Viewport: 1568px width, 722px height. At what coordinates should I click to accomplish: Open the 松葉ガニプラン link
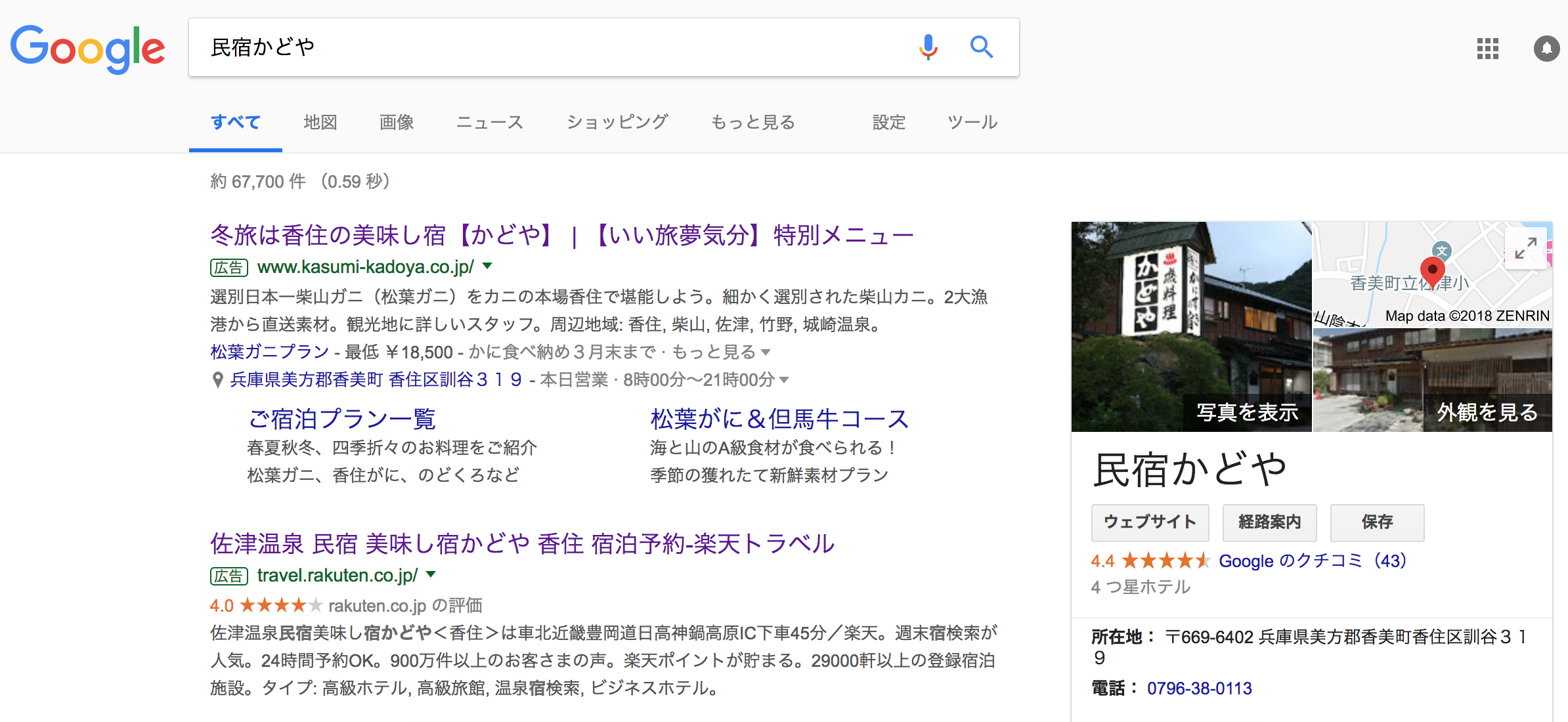[269, 352]
